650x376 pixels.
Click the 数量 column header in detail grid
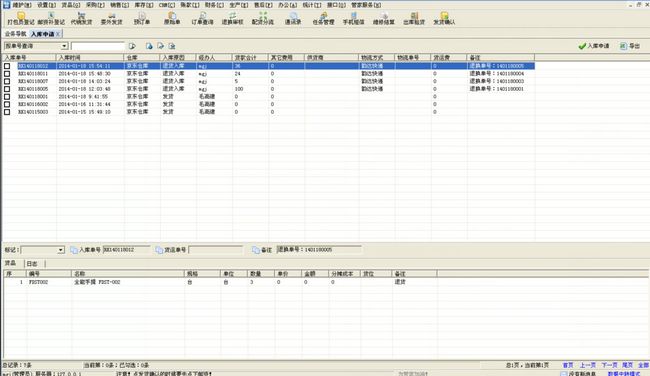coord(261,274)
